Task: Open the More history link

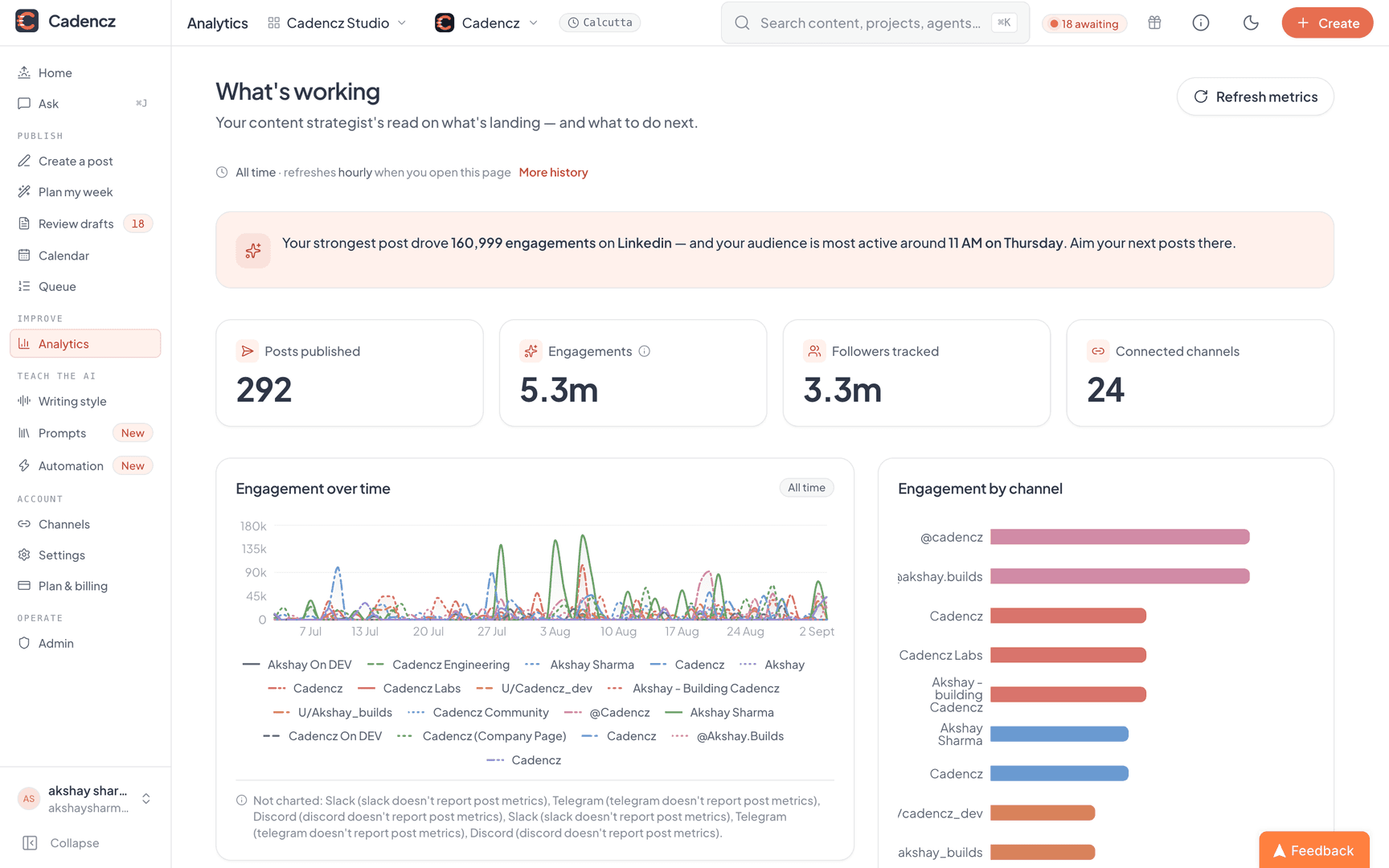Action: click(x=553, y=172)
